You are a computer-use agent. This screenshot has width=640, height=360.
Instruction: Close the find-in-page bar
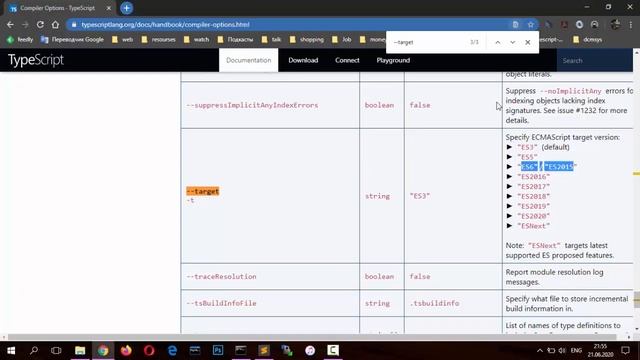coord(528,42)
